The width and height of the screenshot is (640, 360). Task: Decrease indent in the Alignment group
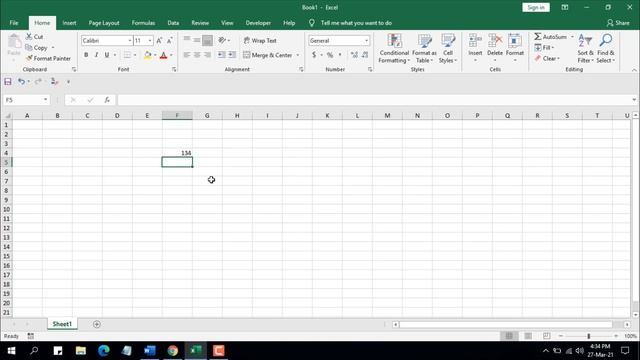221,55
